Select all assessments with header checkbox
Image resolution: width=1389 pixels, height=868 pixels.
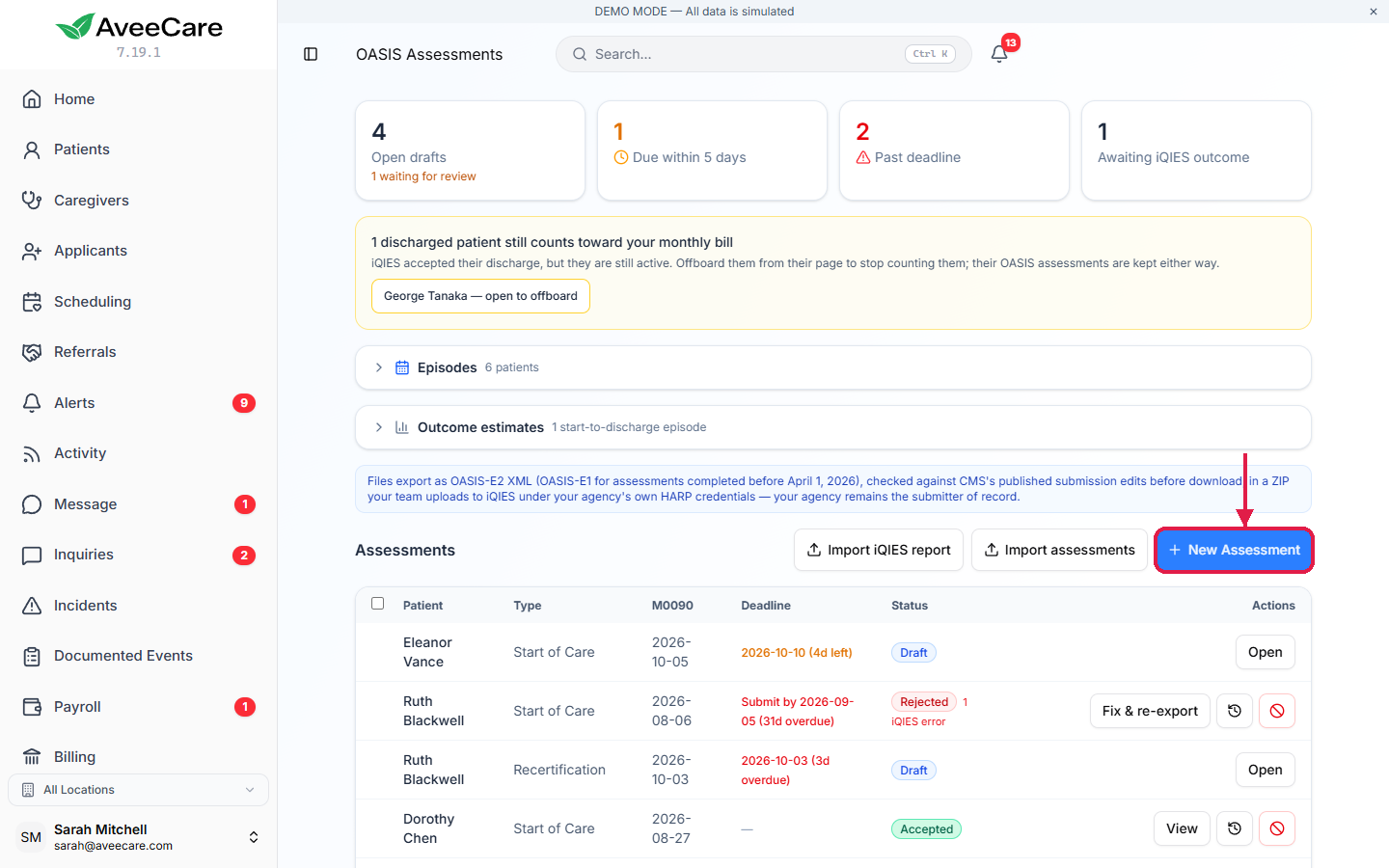(378, 604)
